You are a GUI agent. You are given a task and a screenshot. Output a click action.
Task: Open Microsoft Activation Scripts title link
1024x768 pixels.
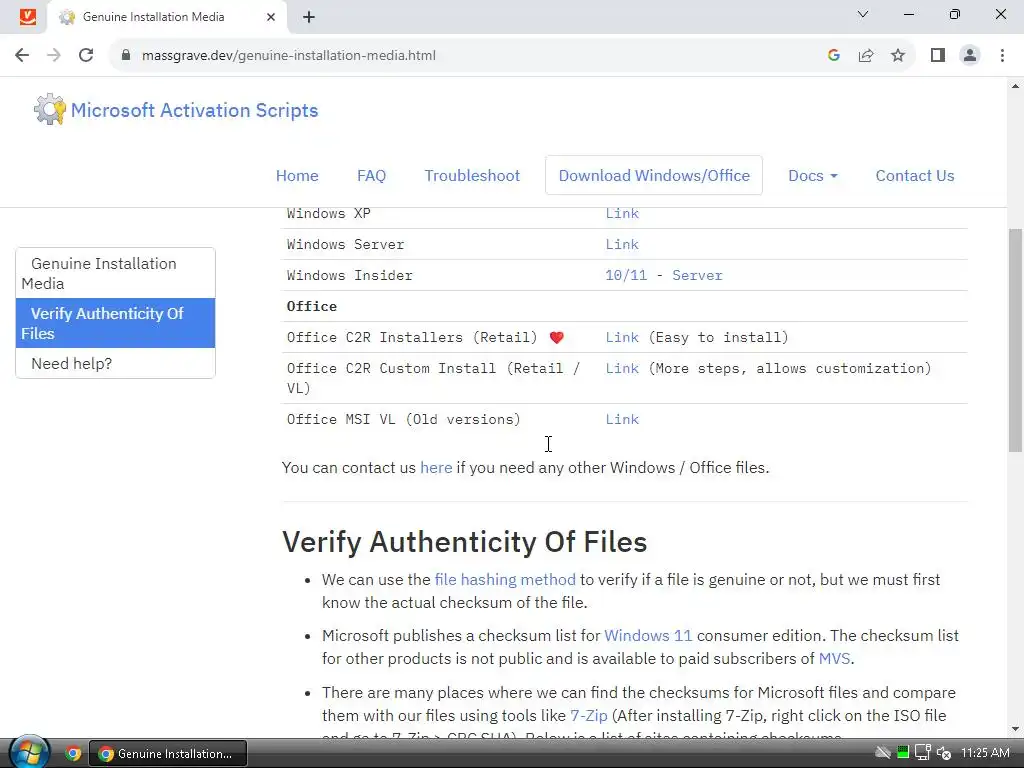click(x=194, y=110)
